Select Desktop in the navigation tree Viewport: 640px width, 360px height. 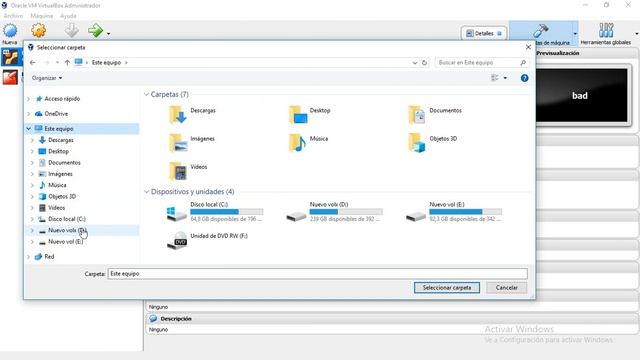(58, 151)
